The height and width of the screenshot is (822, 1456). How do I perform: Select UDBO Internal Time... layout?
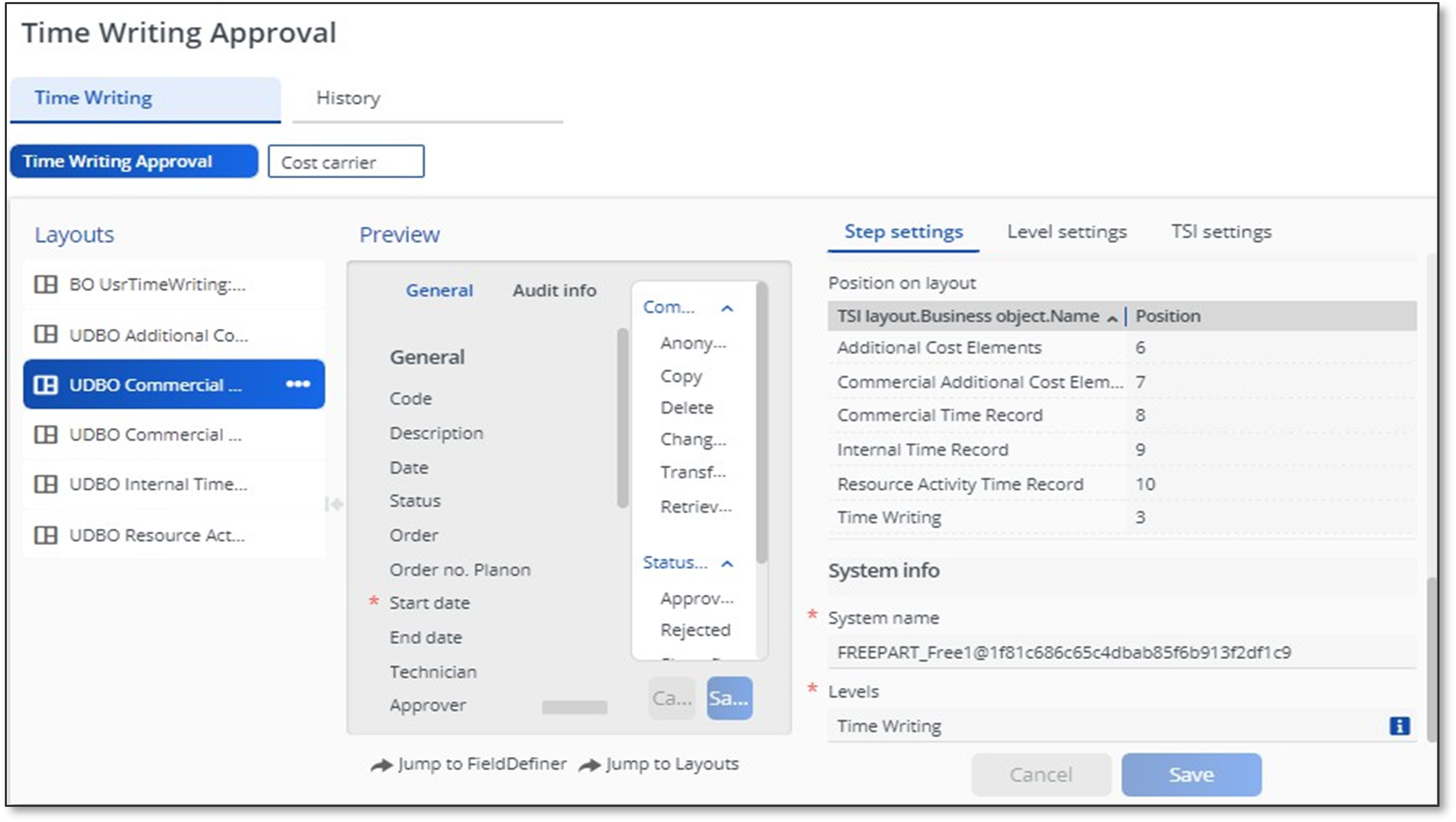[x=173, y=484]
